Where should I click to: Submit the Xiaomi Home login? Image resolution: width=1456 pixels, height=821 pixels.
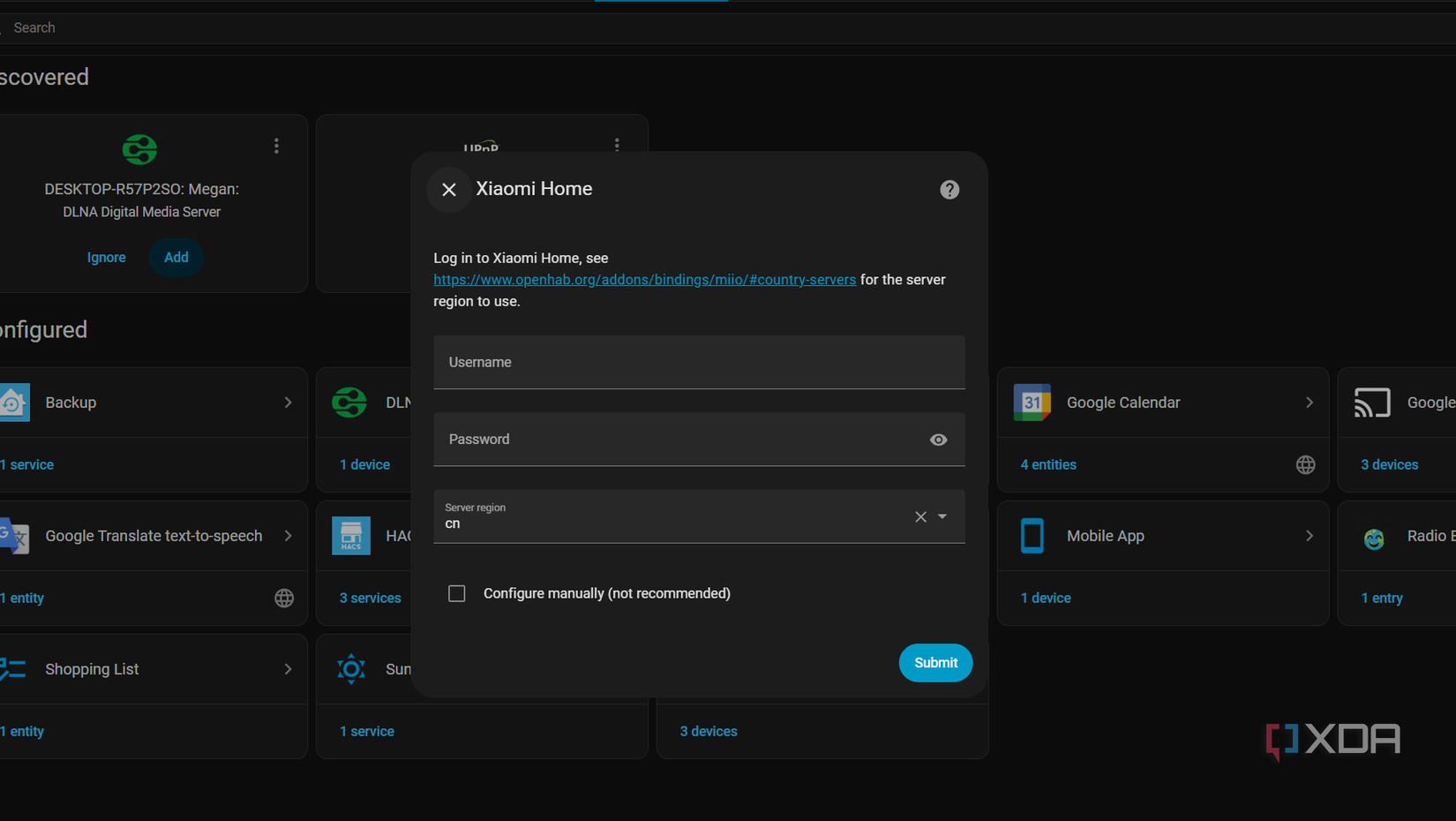[x=935, y=663]
